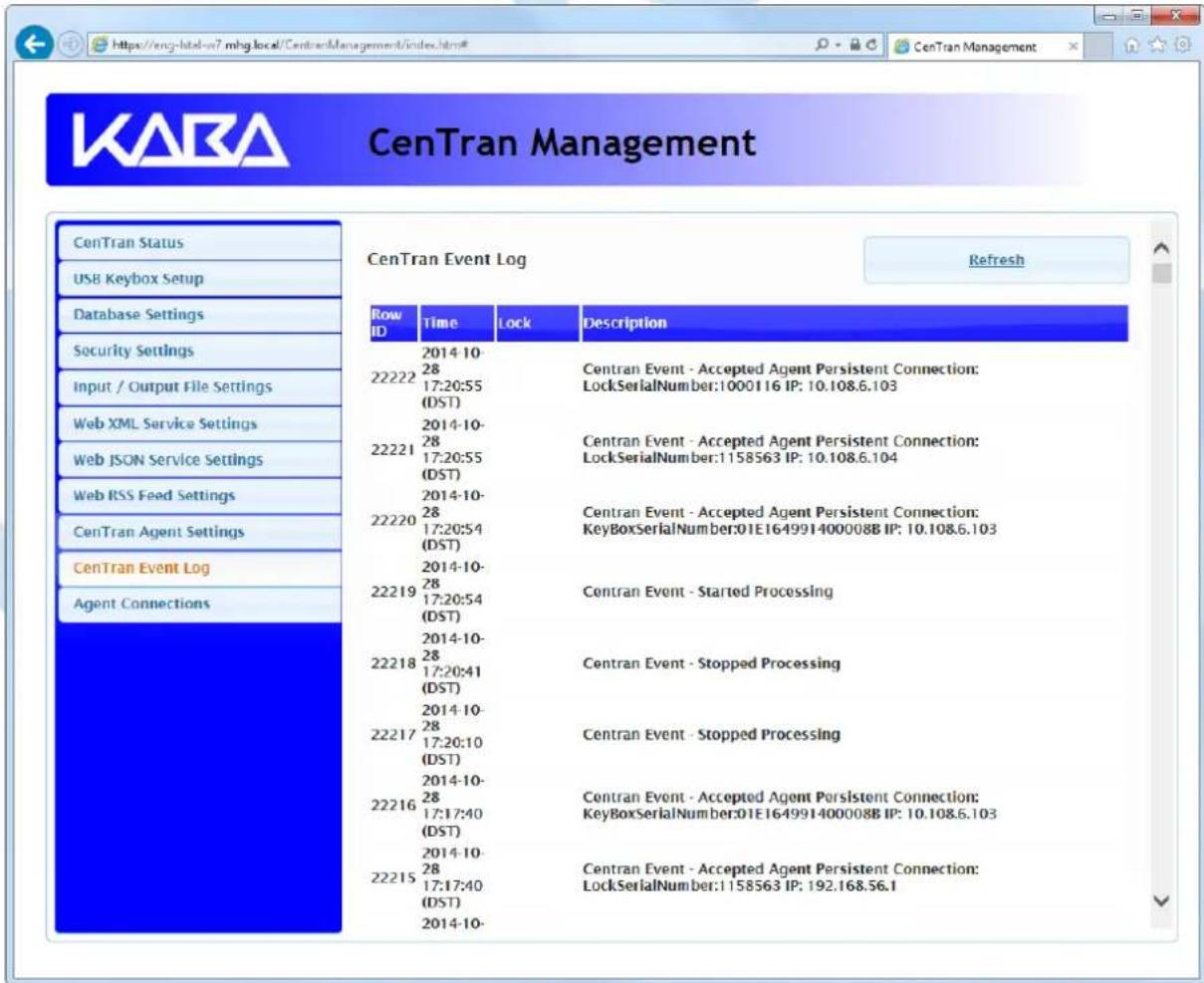Select row ID 22221

pyautogui.click(x=393, y=449)
